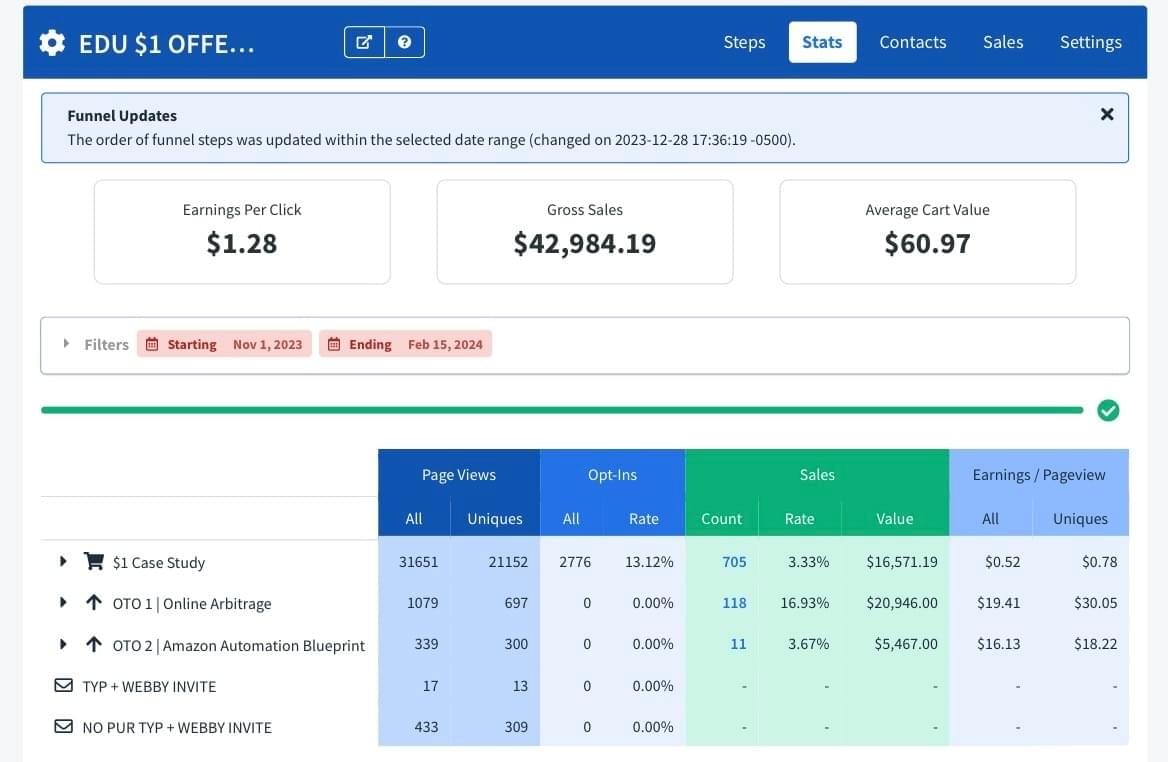The width and height of the screenshot is (1168, 762).
Task: Open funnel in new window icon
Action: pyautogui.click(x=365, y=42)
